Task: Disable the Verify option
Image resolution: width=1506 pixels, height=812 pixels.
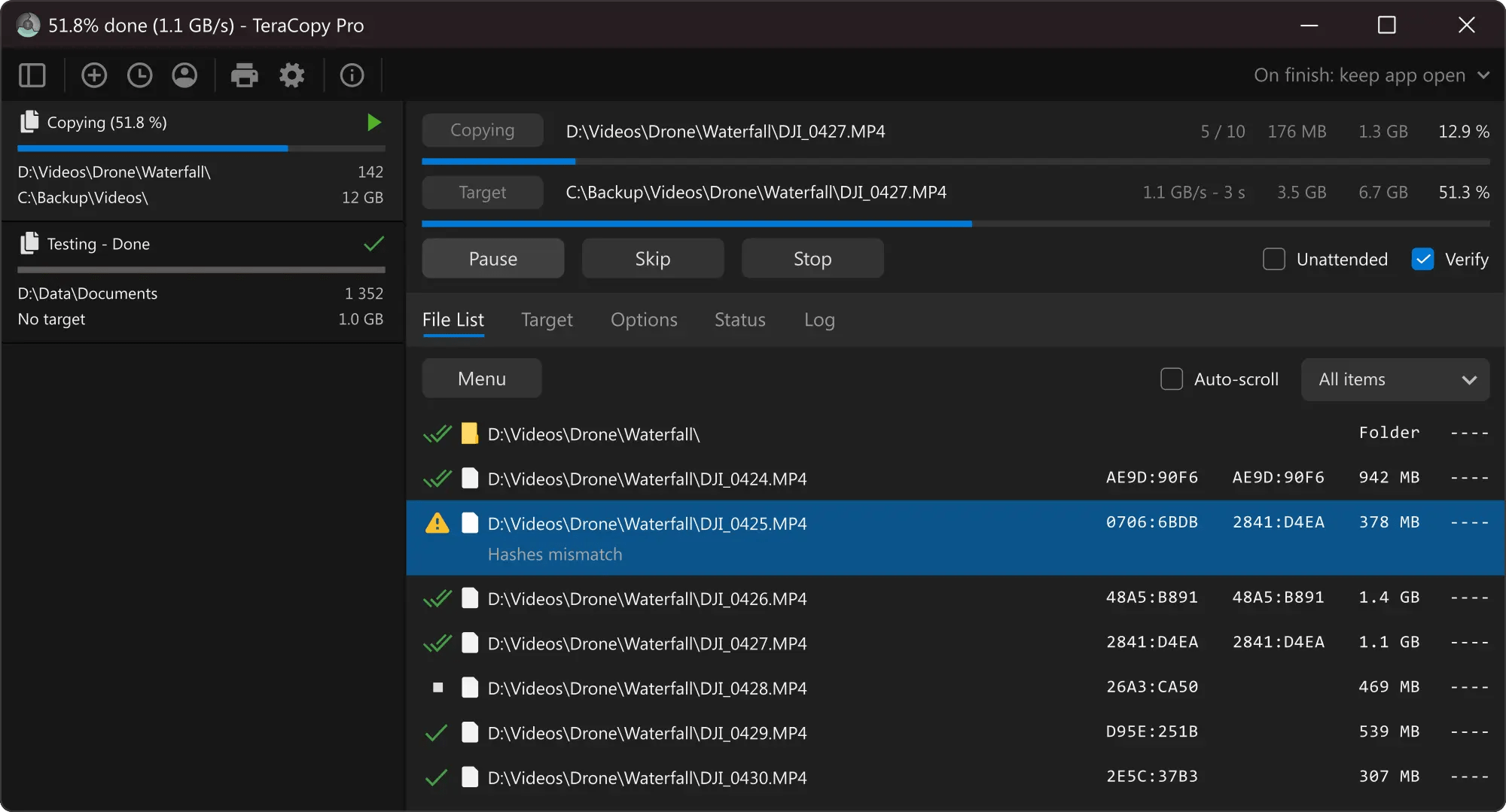Action: point(1422,258)
